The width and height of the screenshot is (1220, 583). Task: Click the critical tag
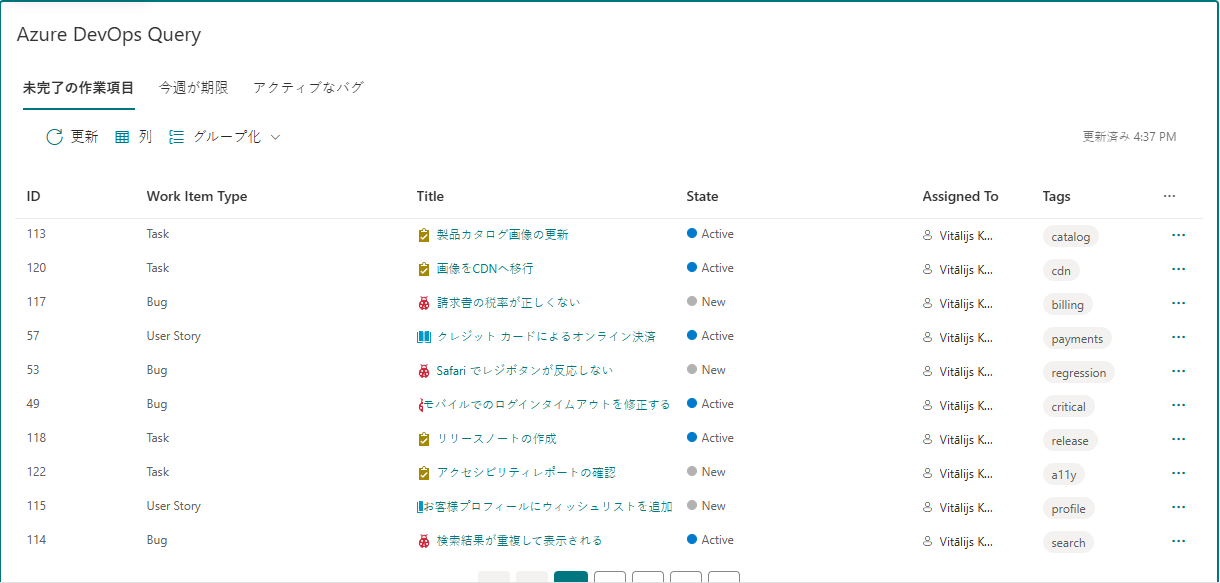(x=1068, y=407)
